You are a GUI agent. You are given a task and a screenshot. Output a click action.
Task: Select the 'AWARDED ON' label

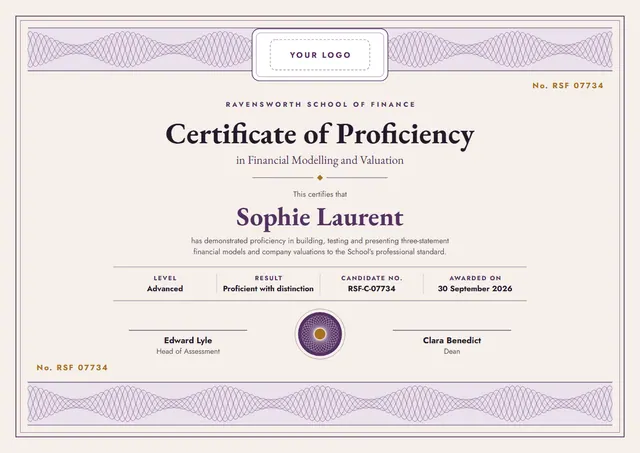475,278
